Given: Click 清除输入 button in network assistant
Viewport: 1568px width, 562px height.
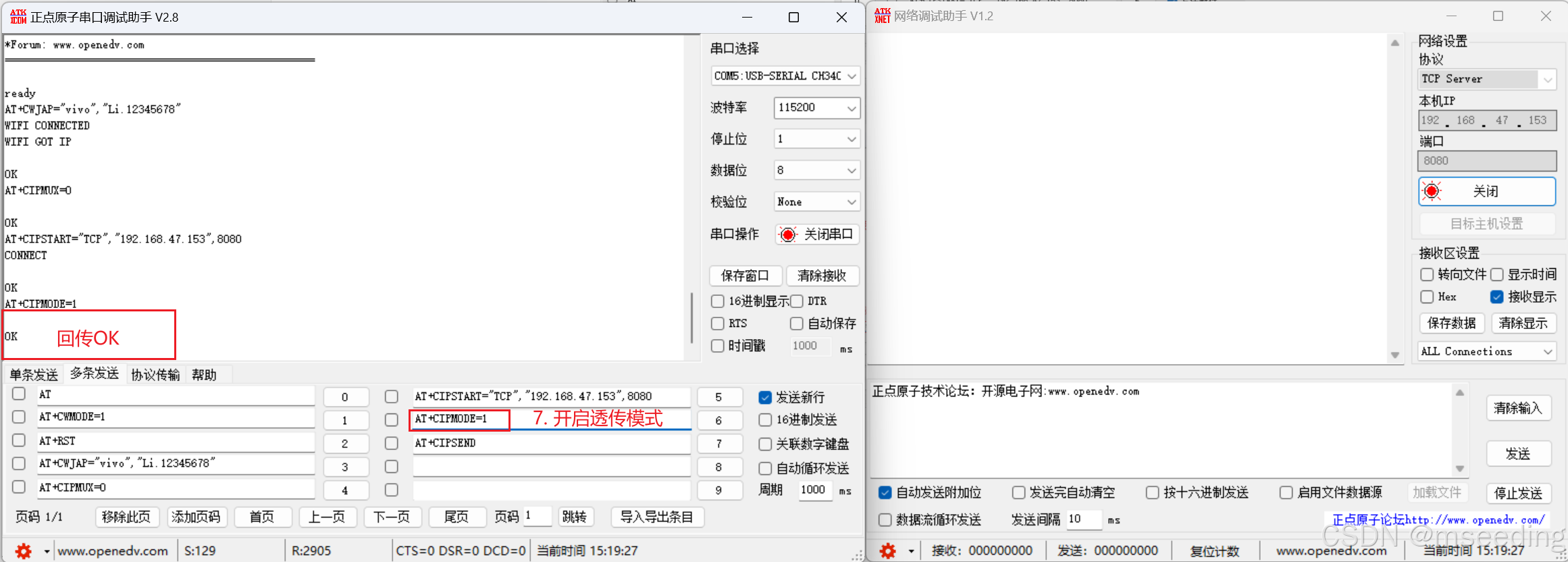Looking at the screenshot, I should point(1518,408).
